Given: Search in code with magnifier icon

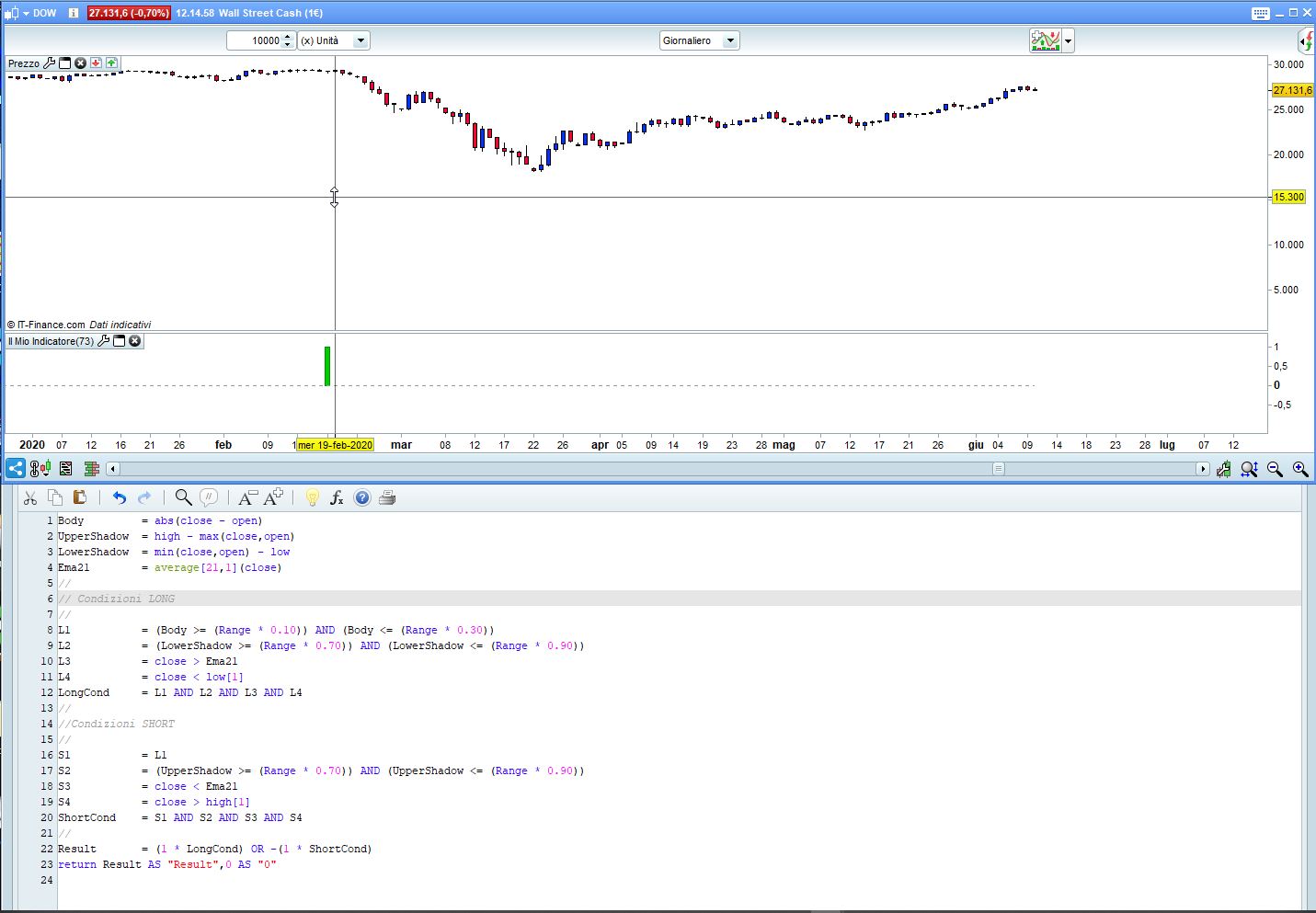Looking at the screenshot, I should pos(183,497).
